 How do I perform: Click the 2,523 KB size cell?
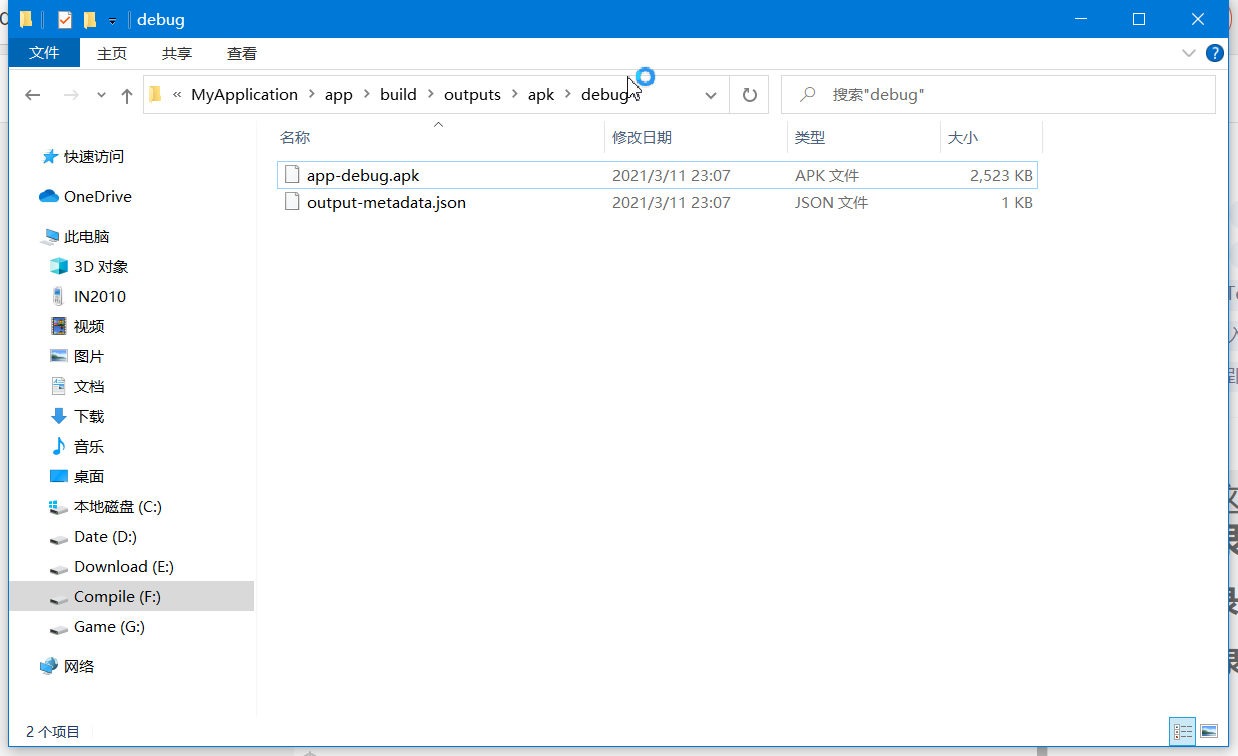click(x=1001, y=175)
